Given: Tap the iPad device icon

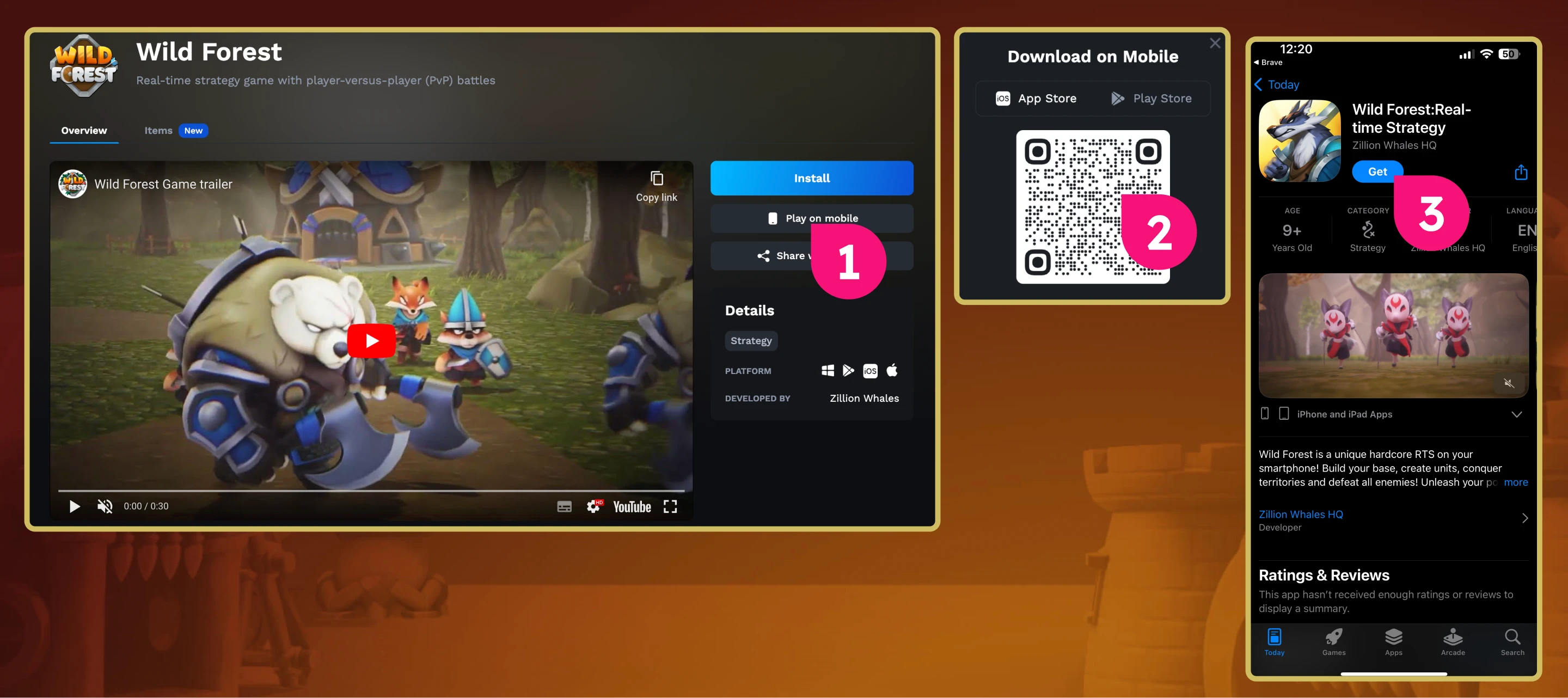Looking at the screenshot, I should pos(1283,414).
